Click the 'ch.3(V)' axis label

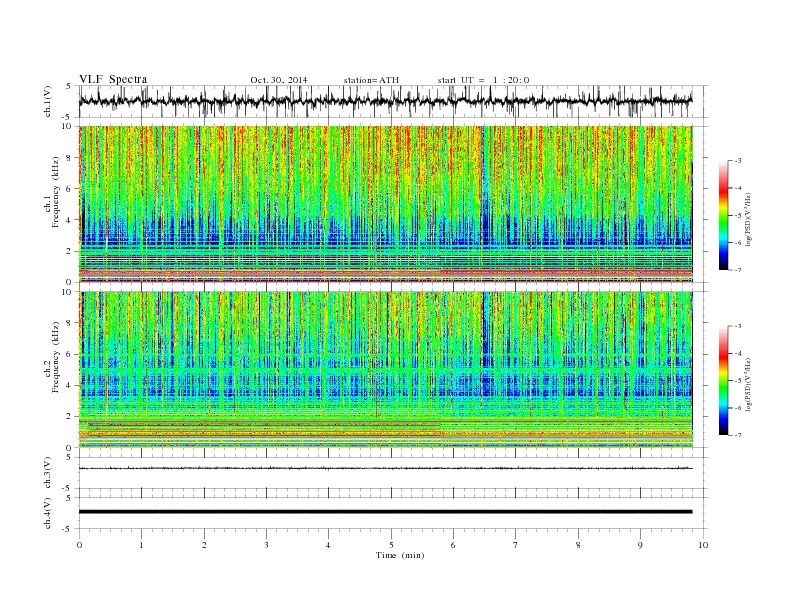48,473
